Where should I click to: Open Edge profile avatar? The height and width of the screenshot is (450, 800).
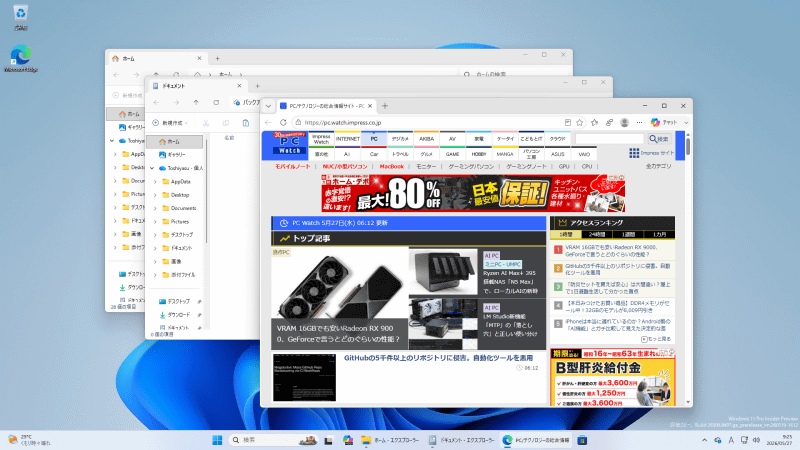624,122
